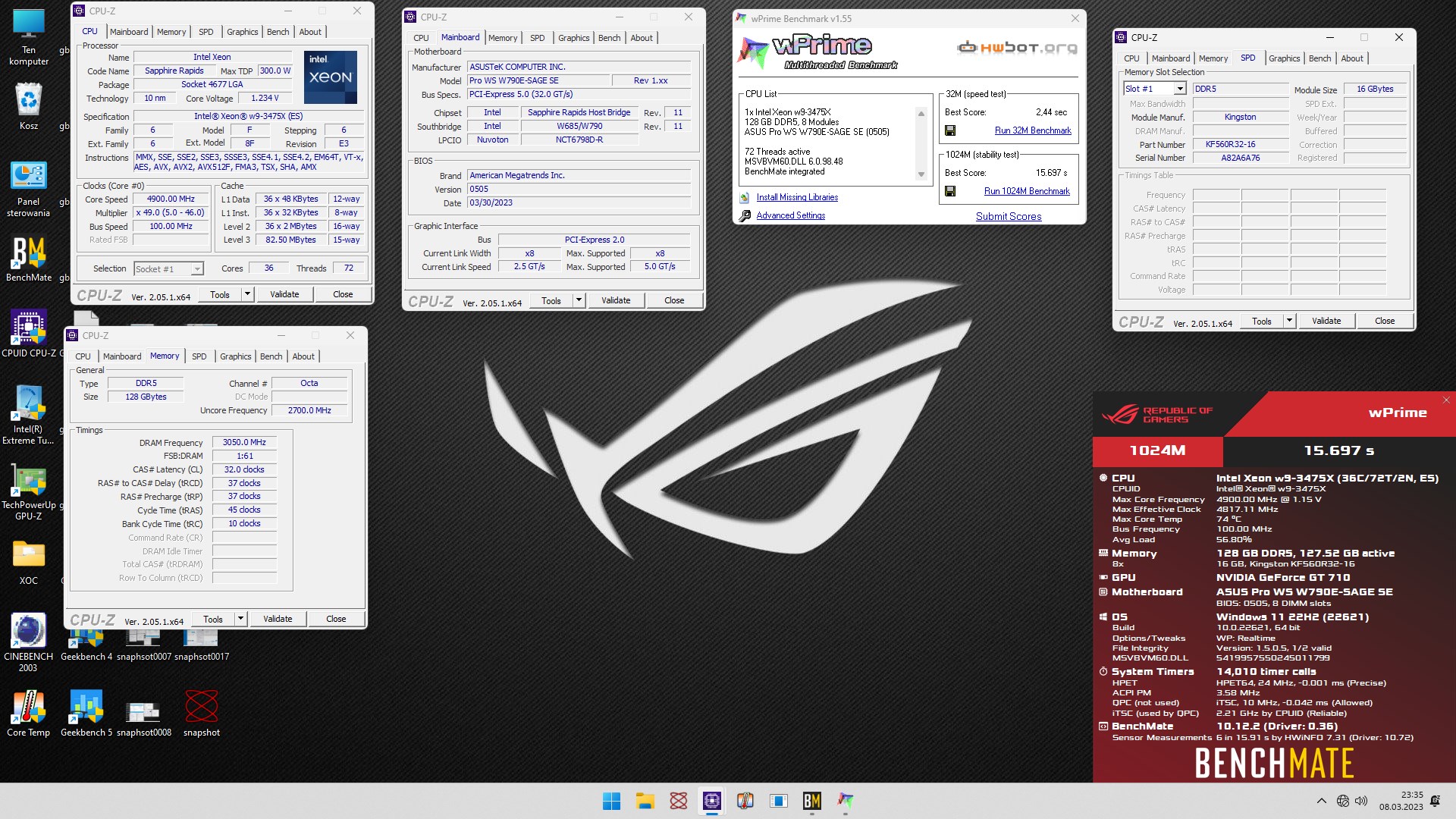Click the Core Speed 4900.00 MHz field
1456x819 pixels.
[x=171, y=199]
